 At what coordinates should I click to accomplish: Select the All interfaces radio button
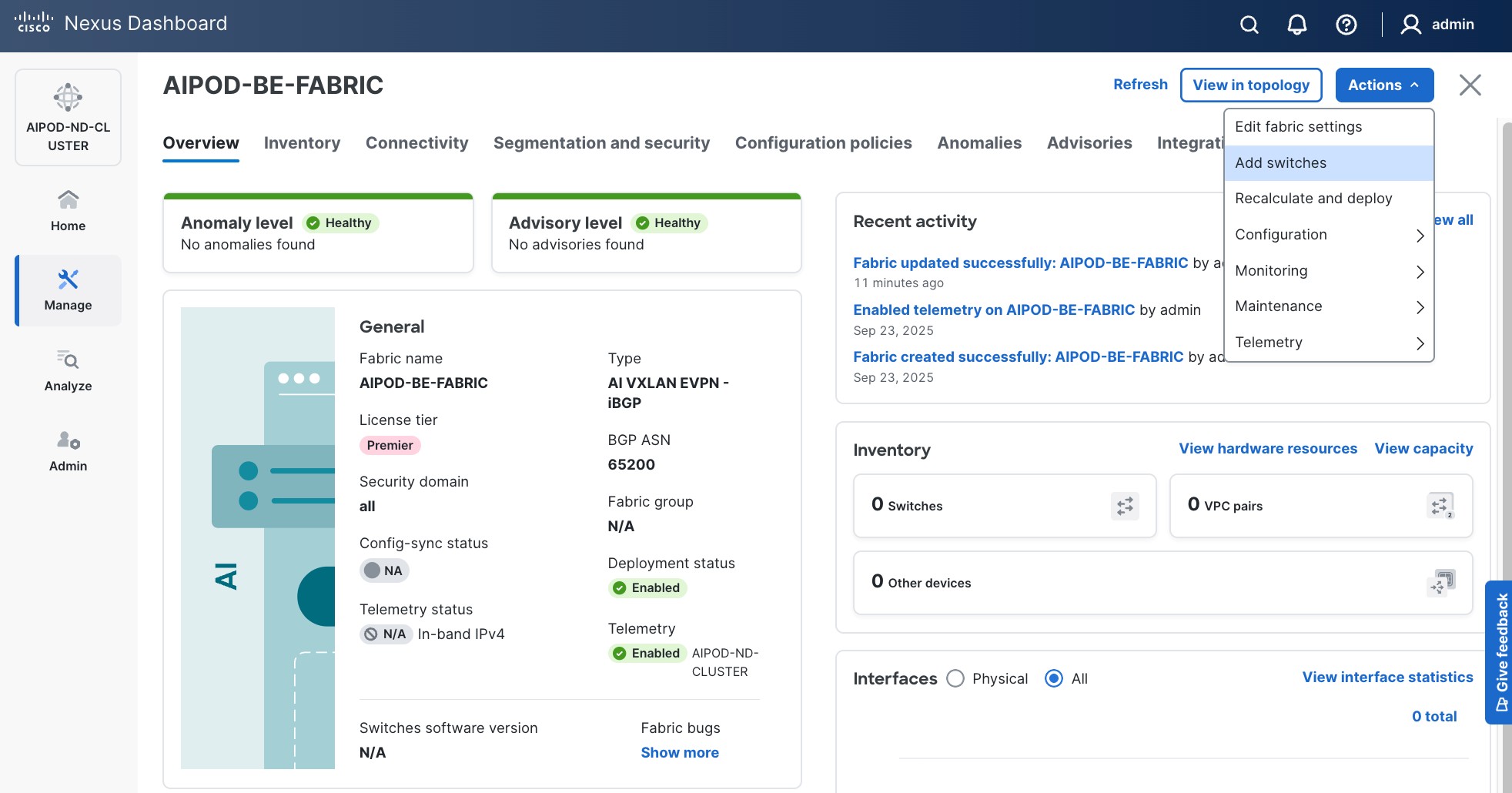click(1054, 678)
